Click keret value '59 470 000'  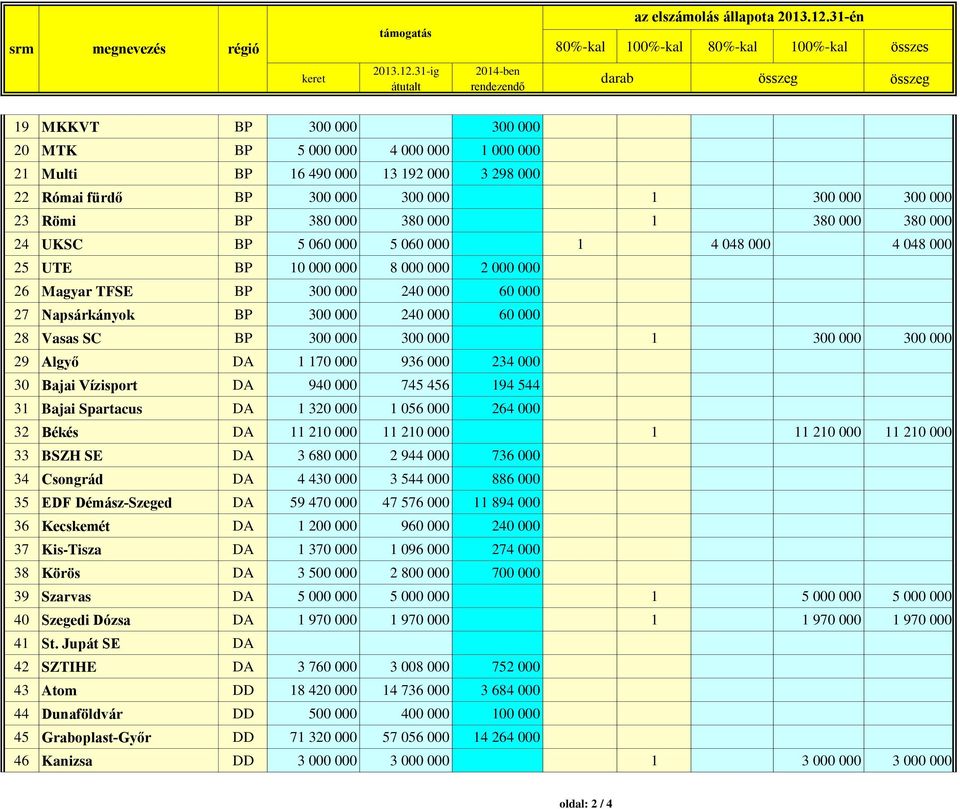313,502
